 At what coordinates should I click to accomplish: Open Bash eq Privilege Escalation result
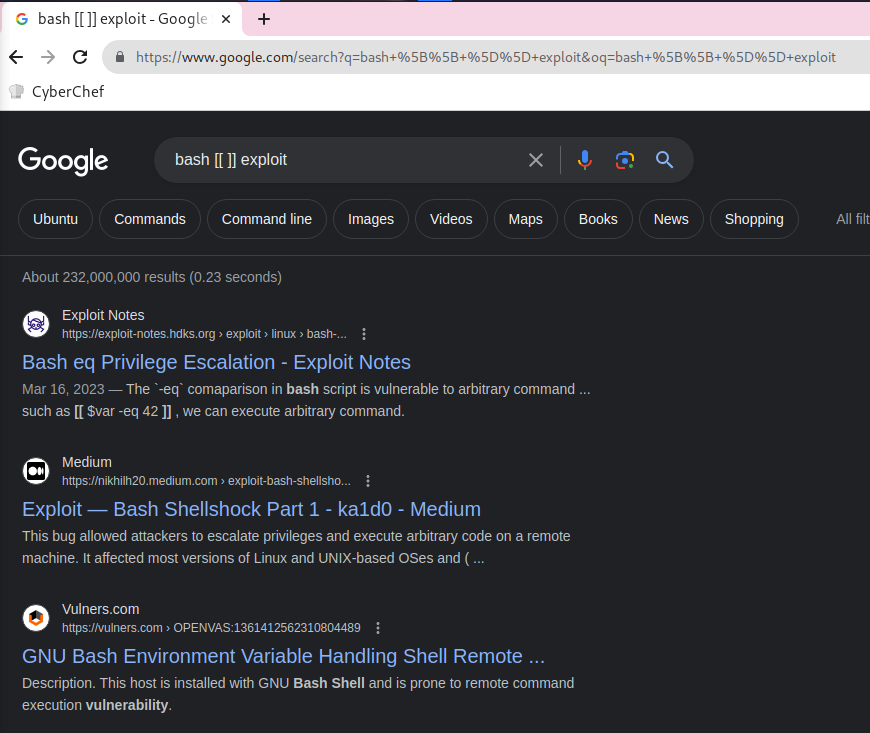click(x=216, y=362)
